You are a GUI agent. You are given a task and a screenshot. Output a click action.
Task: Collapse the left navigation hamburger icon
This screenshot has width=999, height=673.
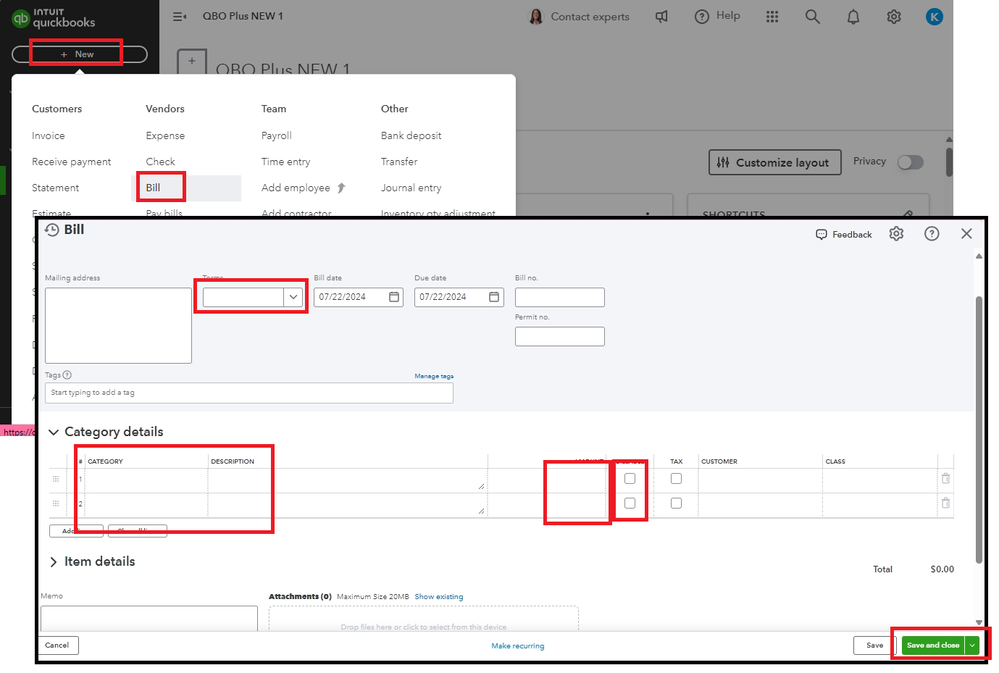pos(180,17)
